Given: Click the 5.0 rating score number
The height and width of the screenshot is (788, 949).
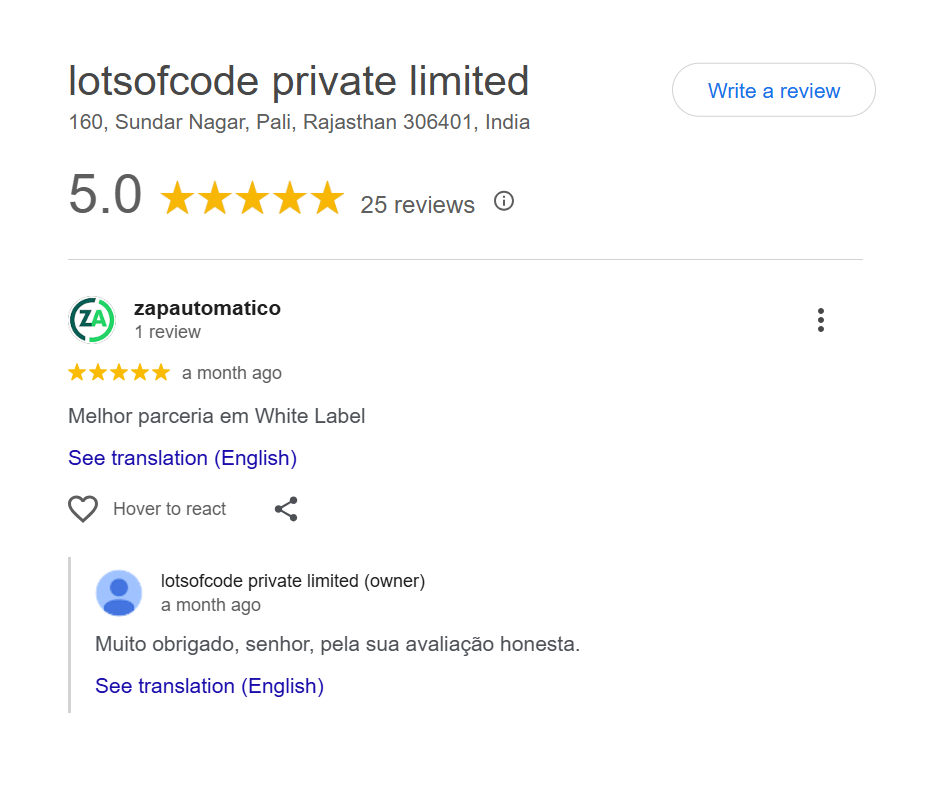Looking at the screenshot, I should [x=104, y=195].
